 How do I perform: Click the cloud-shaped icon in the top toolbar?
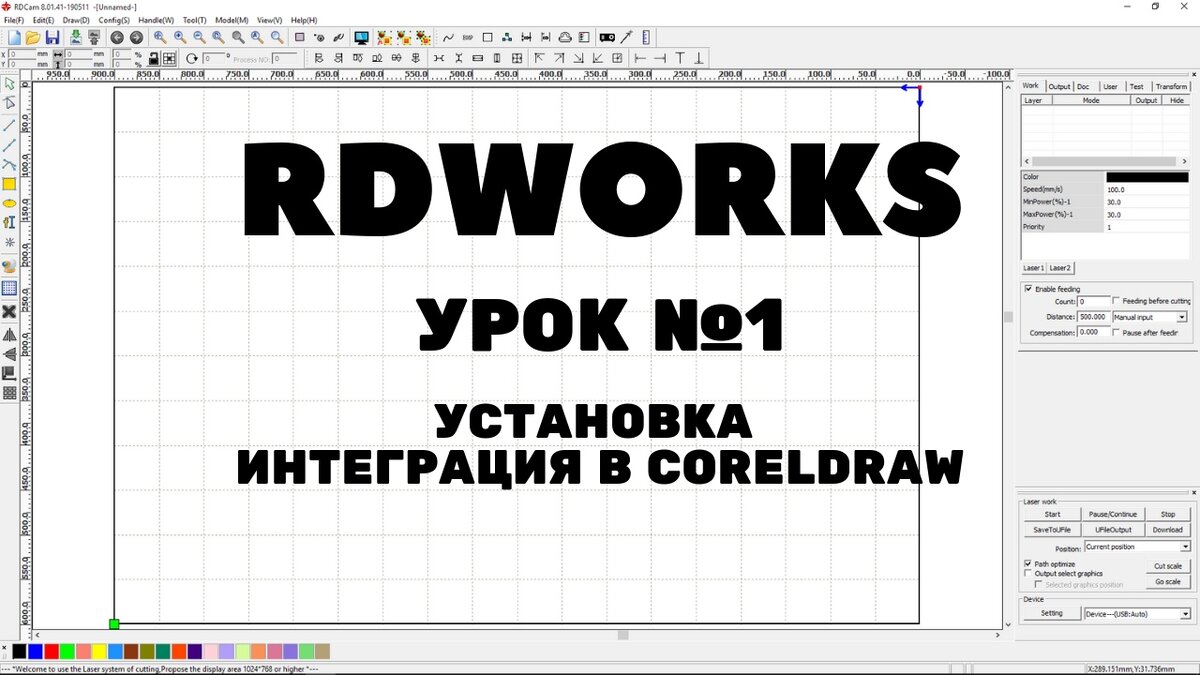click(565, 37)
